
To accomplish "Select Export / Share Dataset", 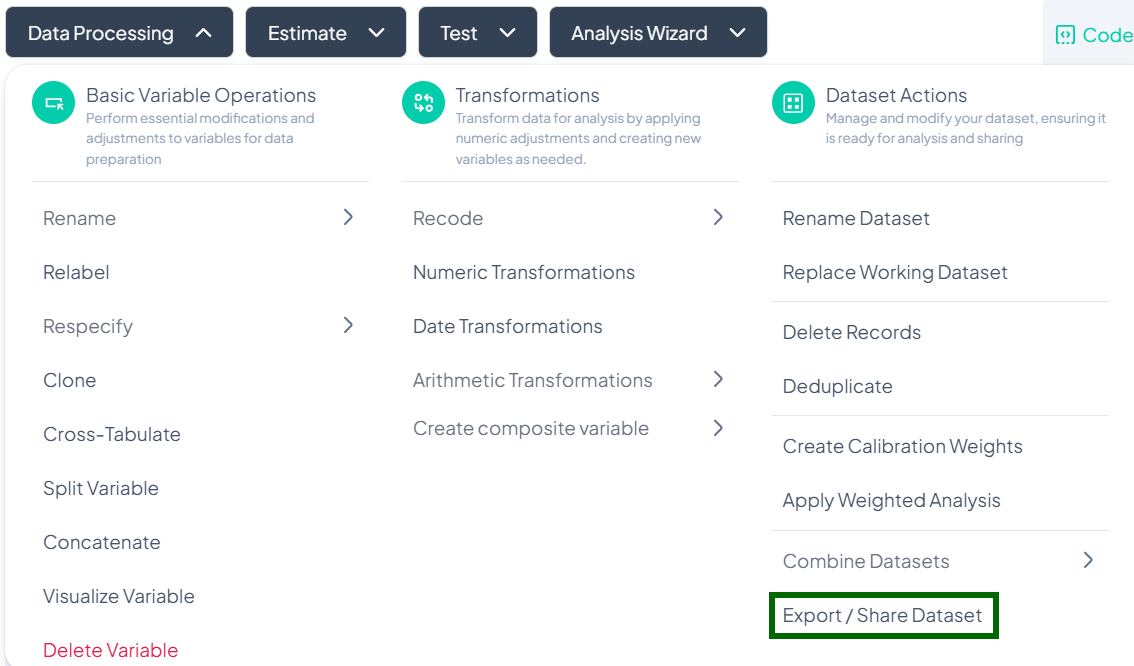I will point(883,615).
